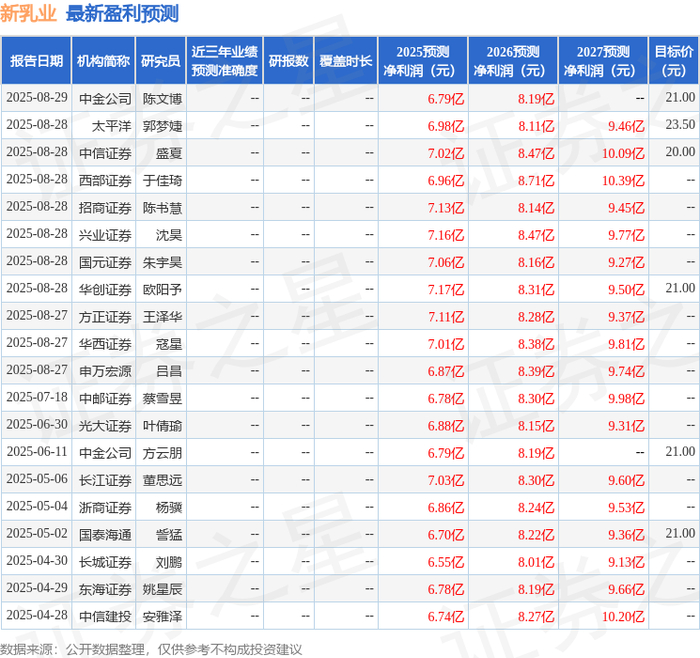The height and width of the screenshot is (658, 700).
Task: Click analyst 方云朋
Action: (162, 453)
